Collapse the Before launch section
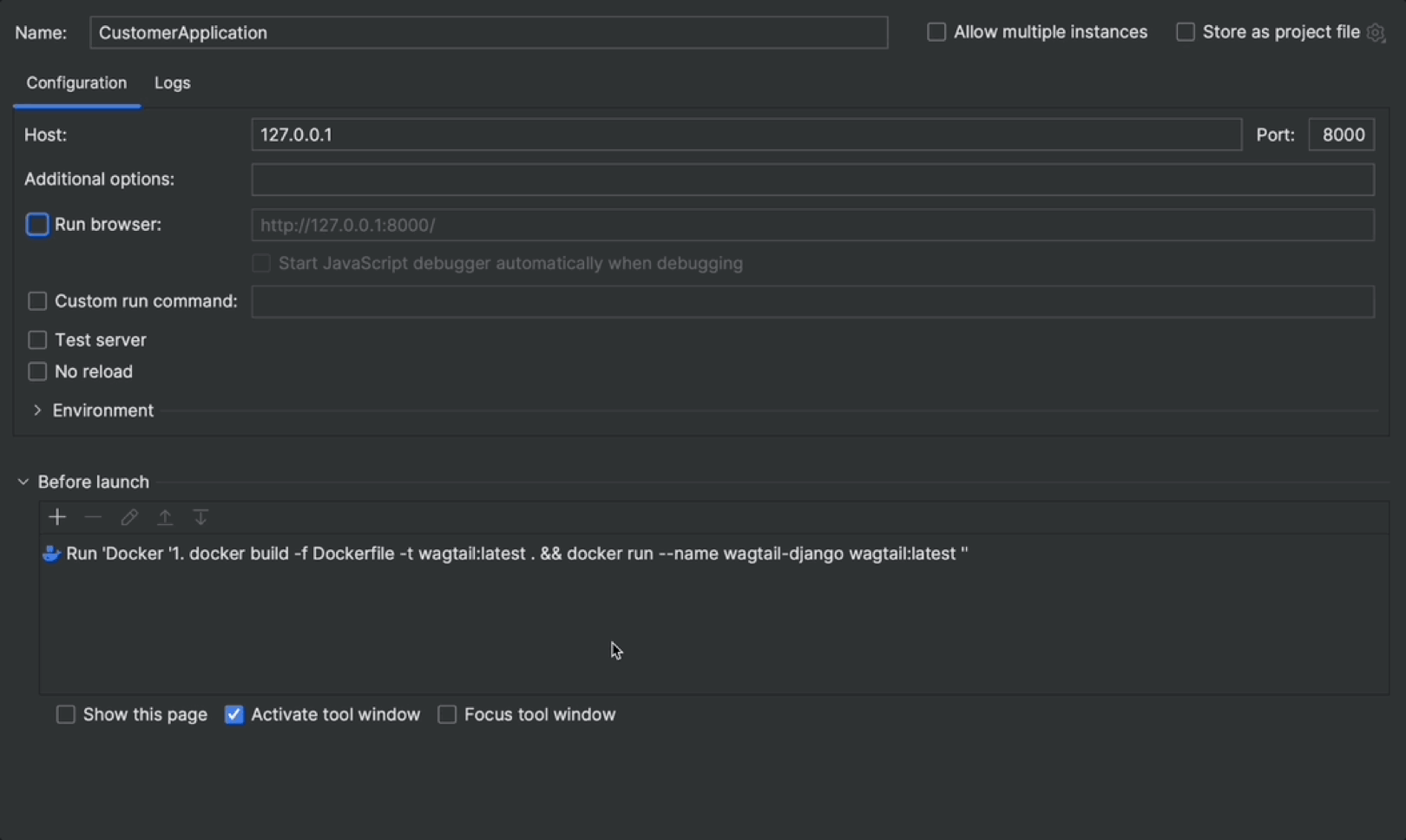 [23, 482]
